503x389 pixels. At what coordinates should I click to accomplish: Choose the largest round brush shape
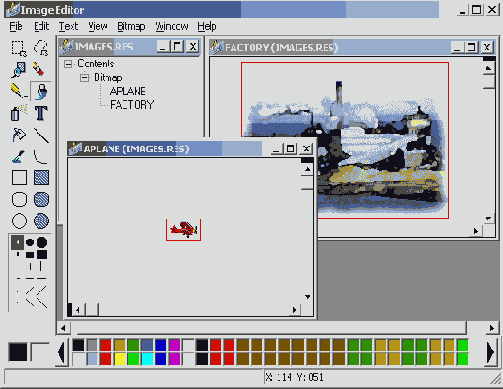click(x=42, y=242)
